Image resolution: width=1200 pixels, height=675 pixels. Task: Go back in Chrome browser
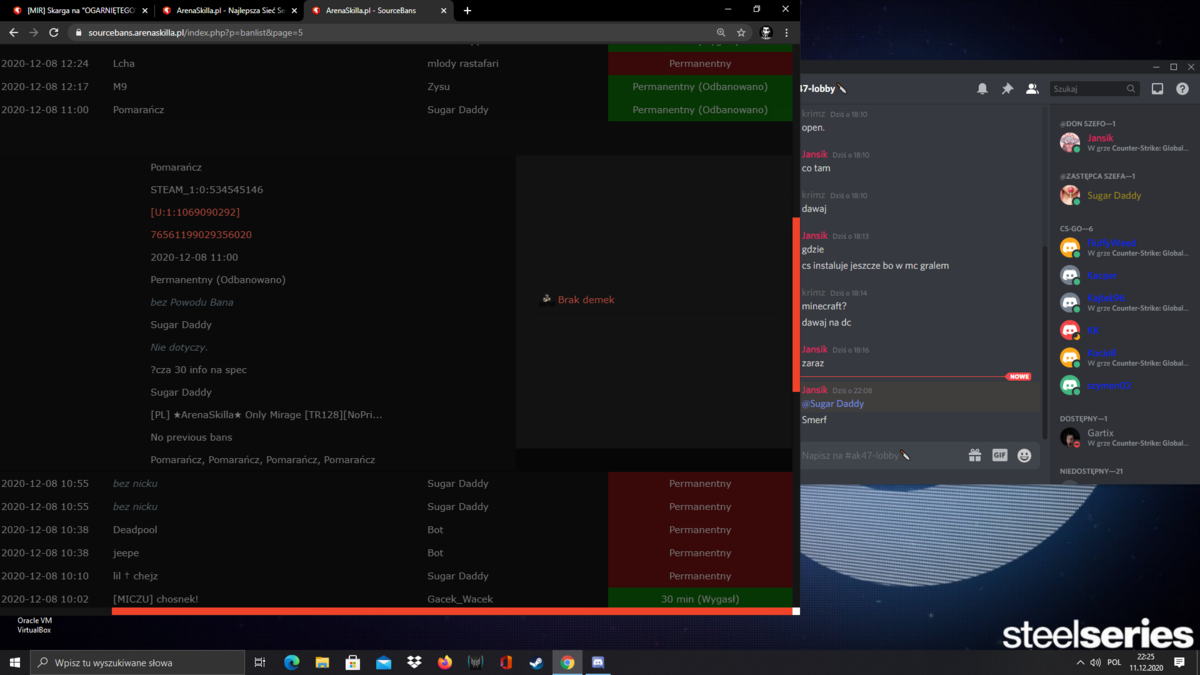(x=13, y=32)
